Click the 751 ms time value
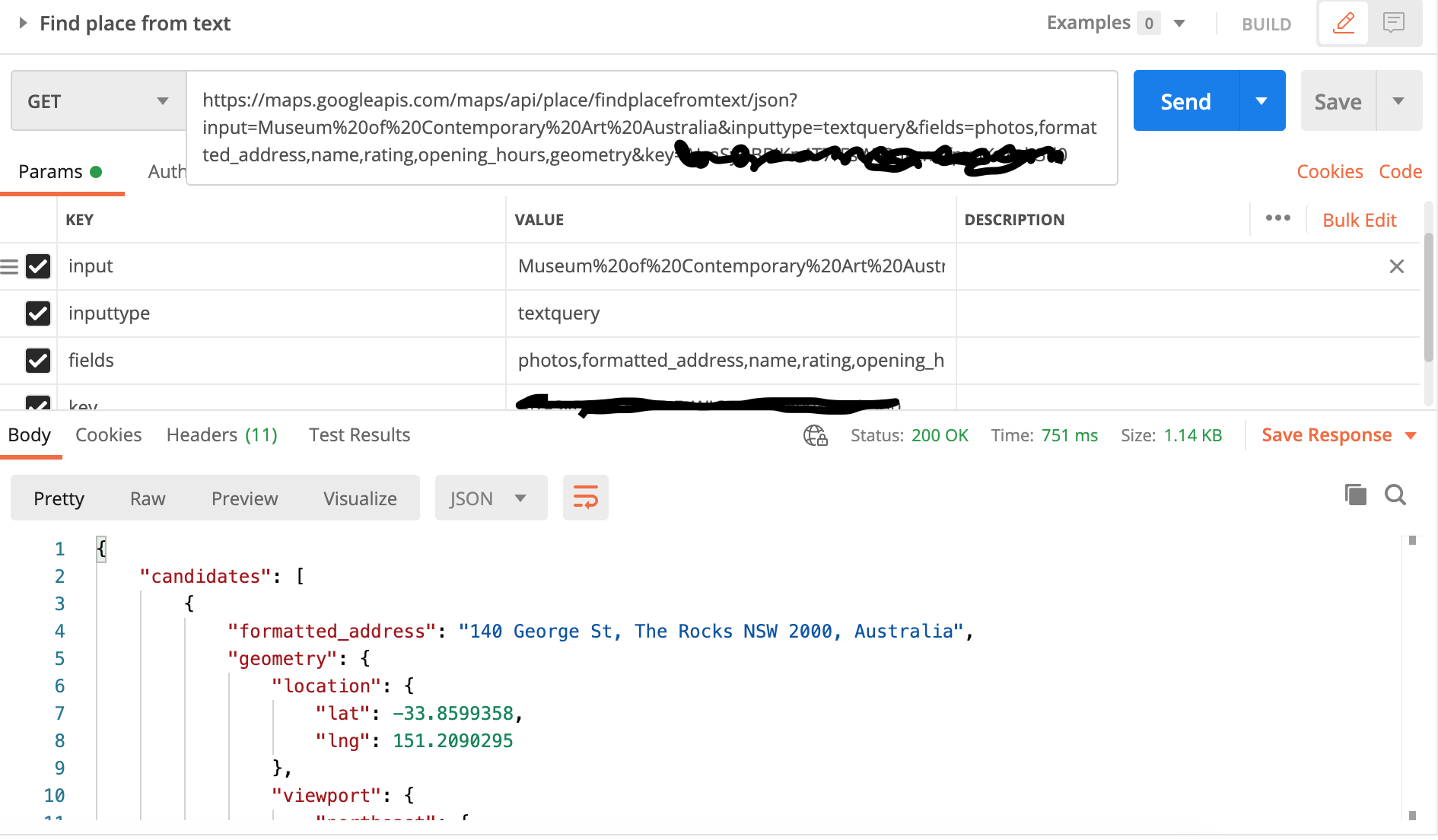The image size is (1438, 840). [x=1069, y=435]
